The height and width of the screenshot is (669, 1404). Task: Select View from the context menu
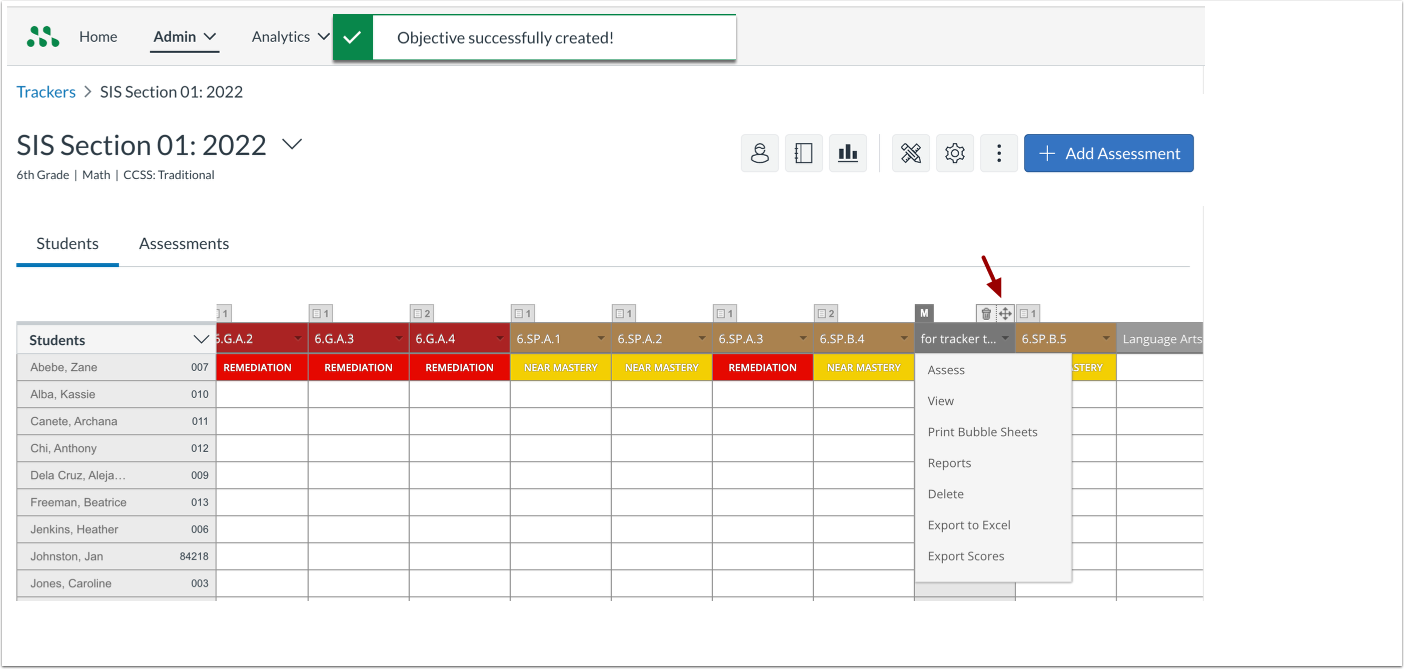click(993, 401)
